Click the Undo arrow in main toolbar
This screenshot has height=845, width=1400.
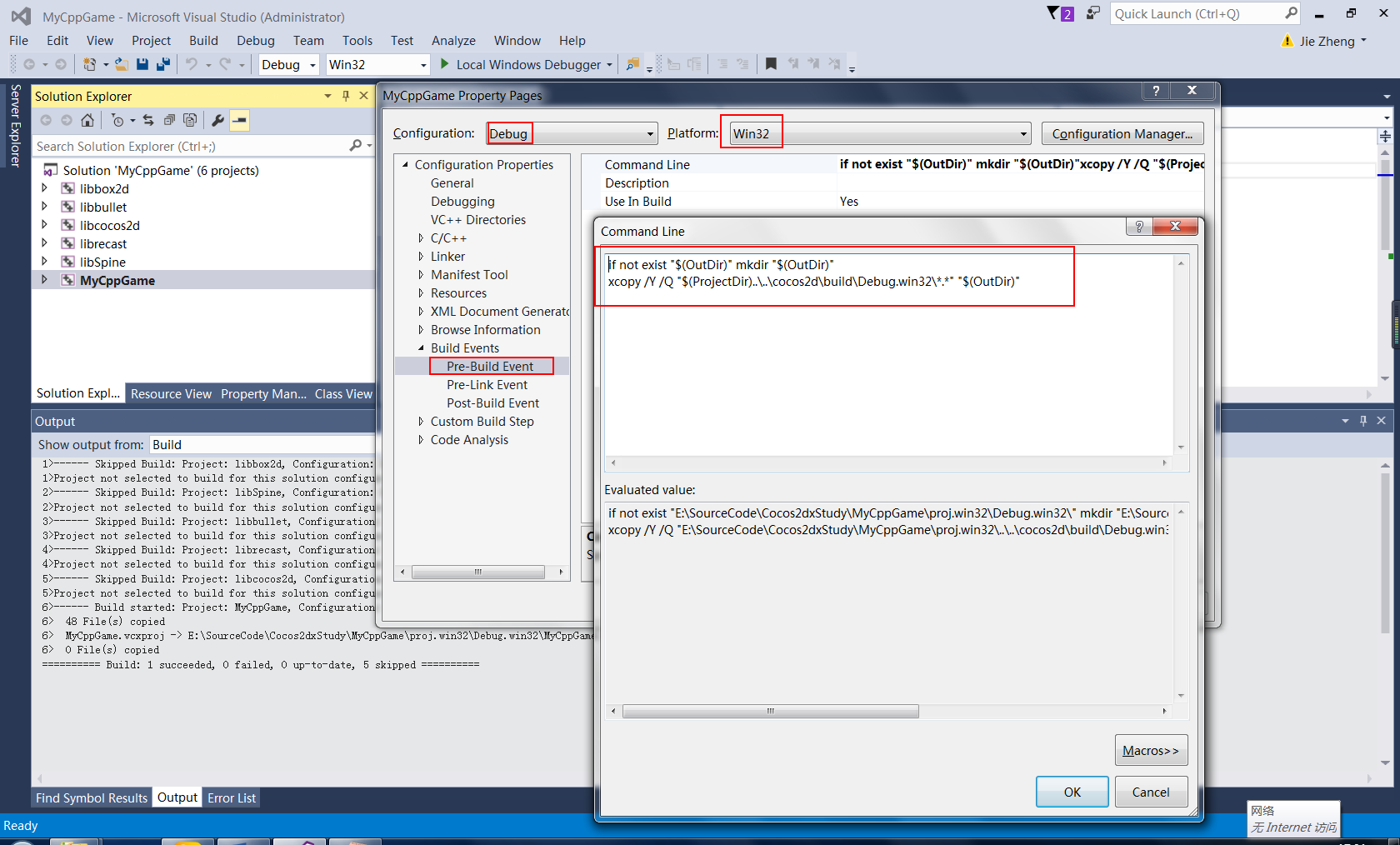point(192,64)
